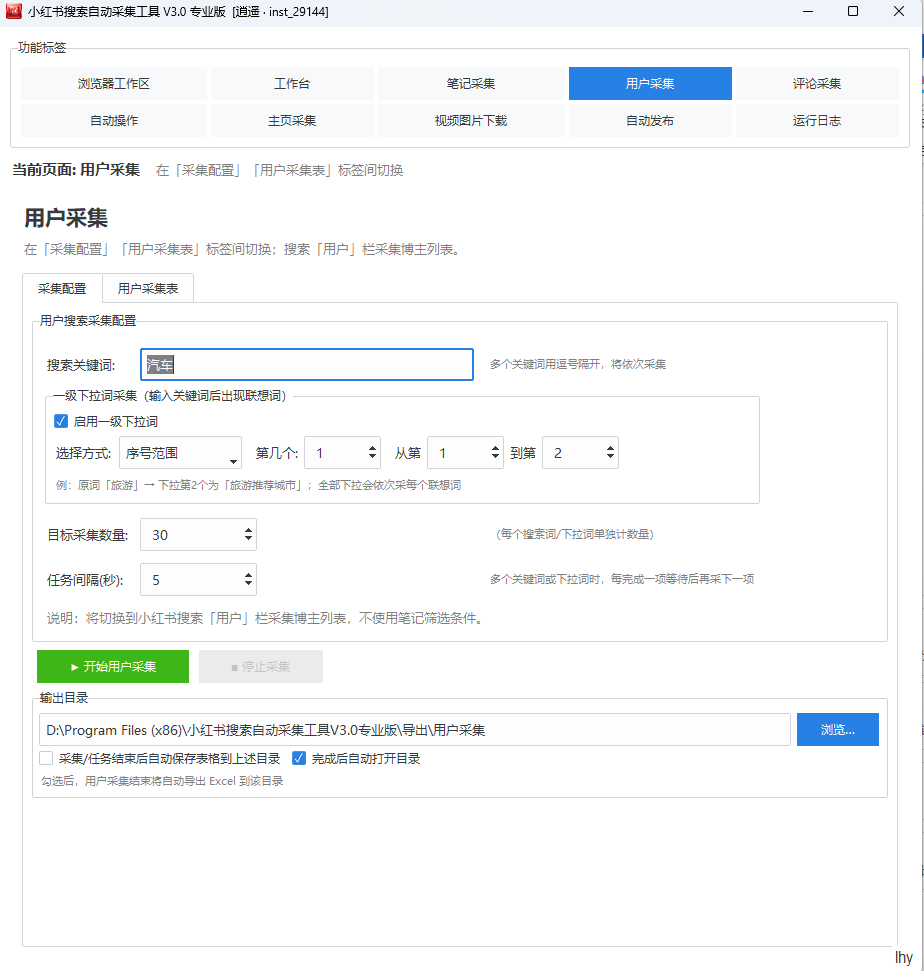Maximize the application window
This screenshot has width=924, height=971.
(853, 11)
